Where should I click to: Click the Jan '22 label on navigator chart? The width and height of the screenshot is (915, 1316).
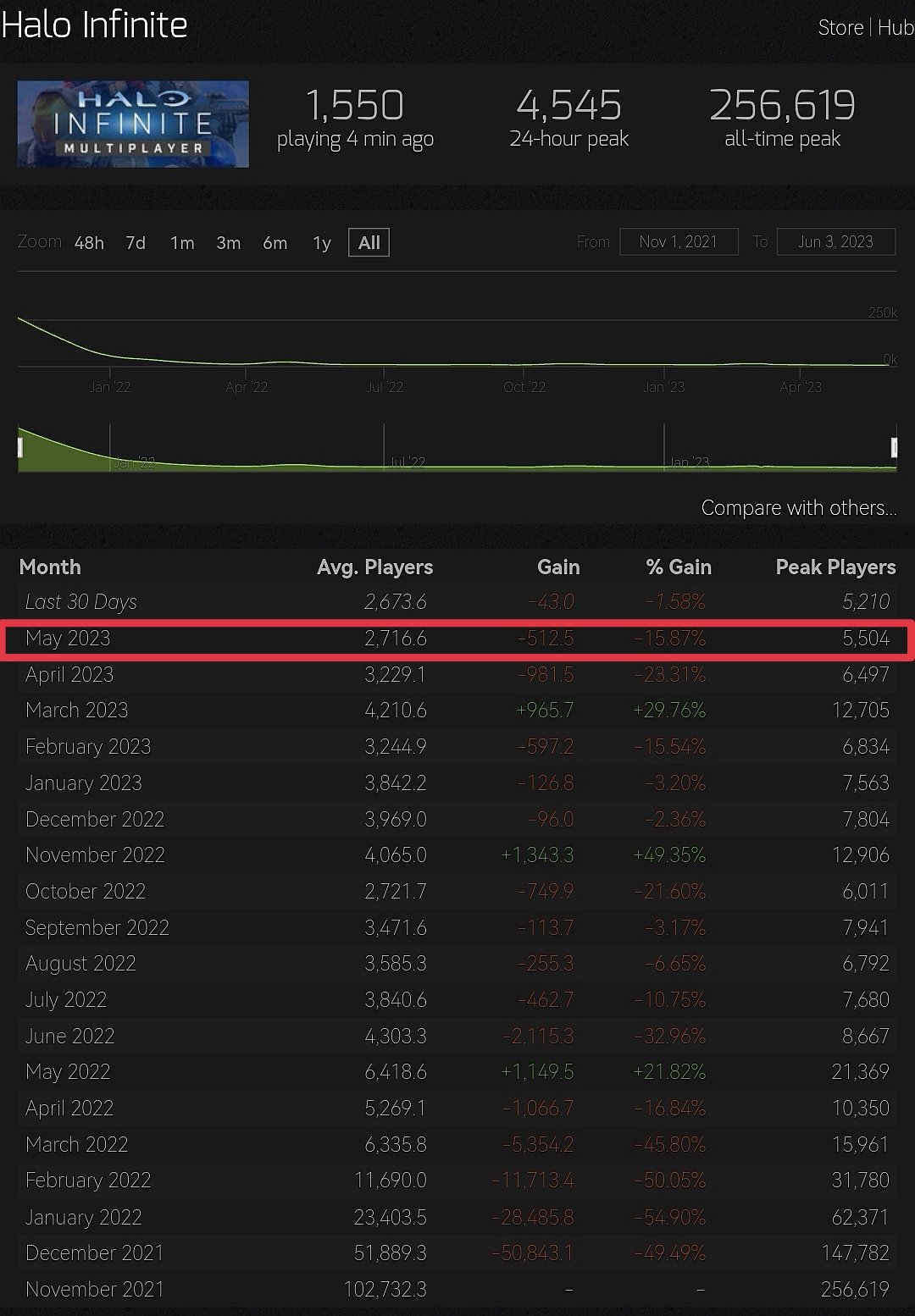click(x=134, y=462)
